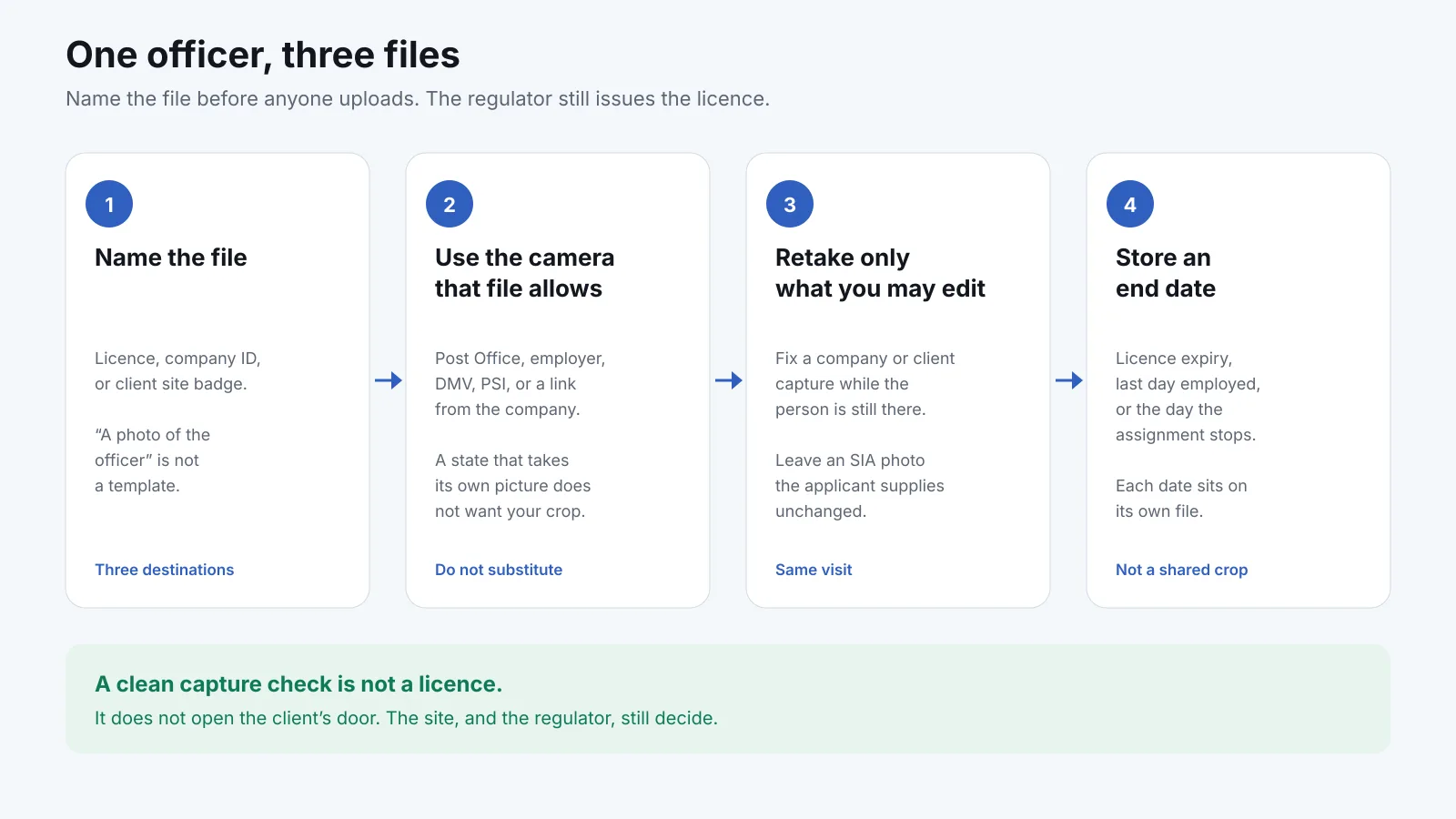Click 'Each date sits on its own file' text
This screenshot has height=819, width=1456.
1181,499
